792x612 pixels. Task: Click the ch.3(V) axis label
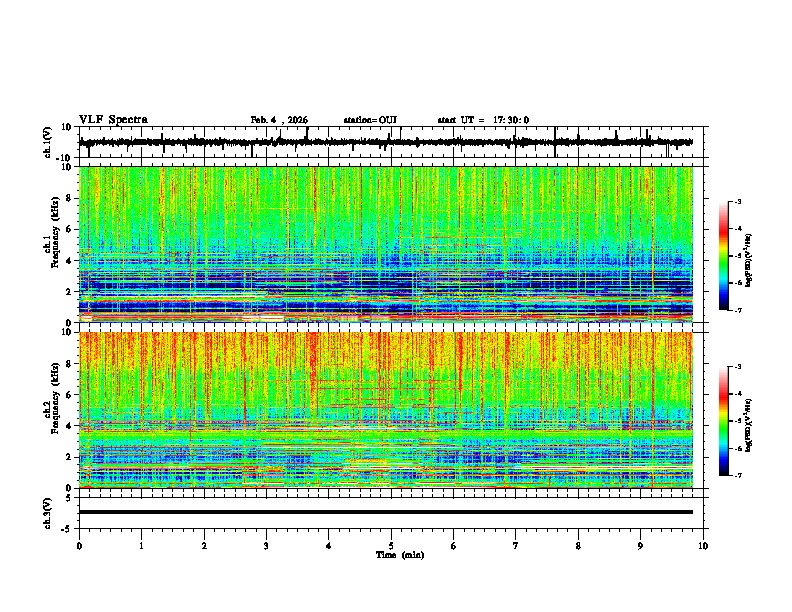point(48,513)
